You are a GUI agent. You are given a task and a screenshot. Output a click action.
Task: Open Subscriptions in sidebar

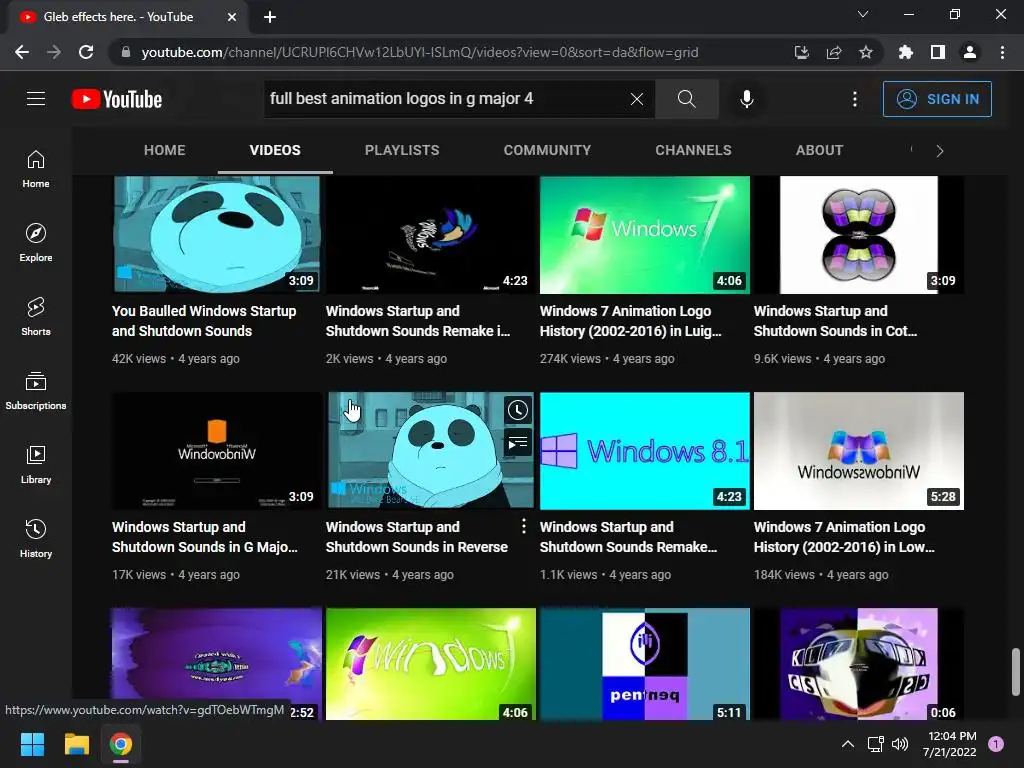[36, 391]
